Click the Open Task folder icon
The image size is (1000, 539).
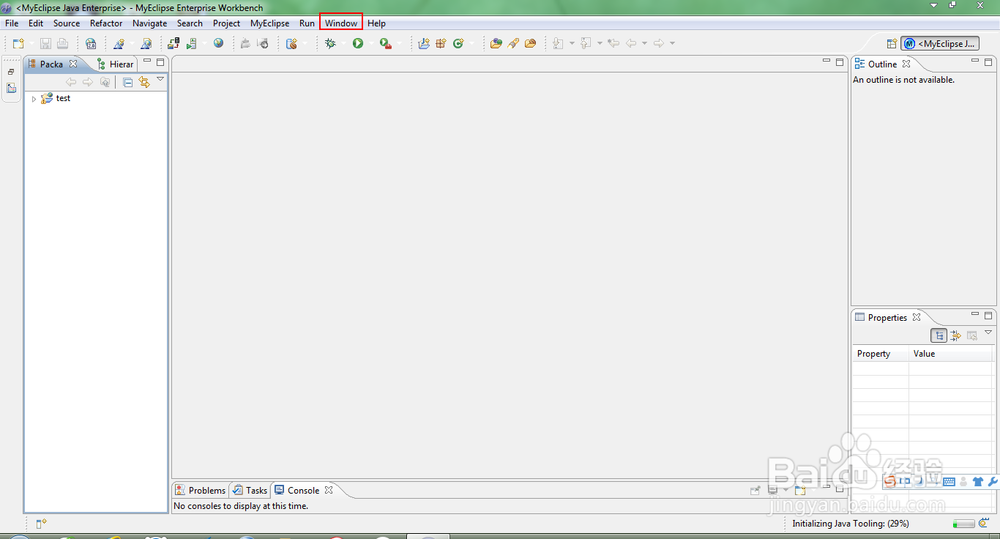(530, 43)
